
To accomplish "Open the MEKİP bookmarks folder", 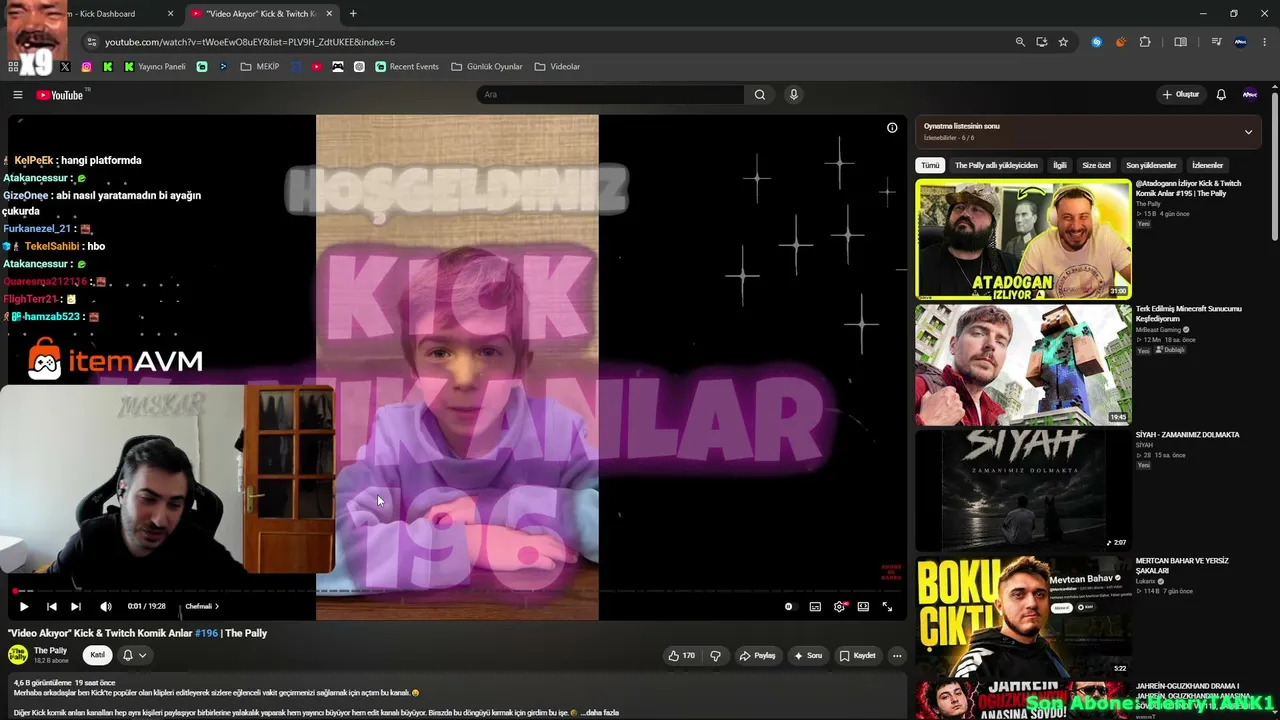I will pos(260,67).
